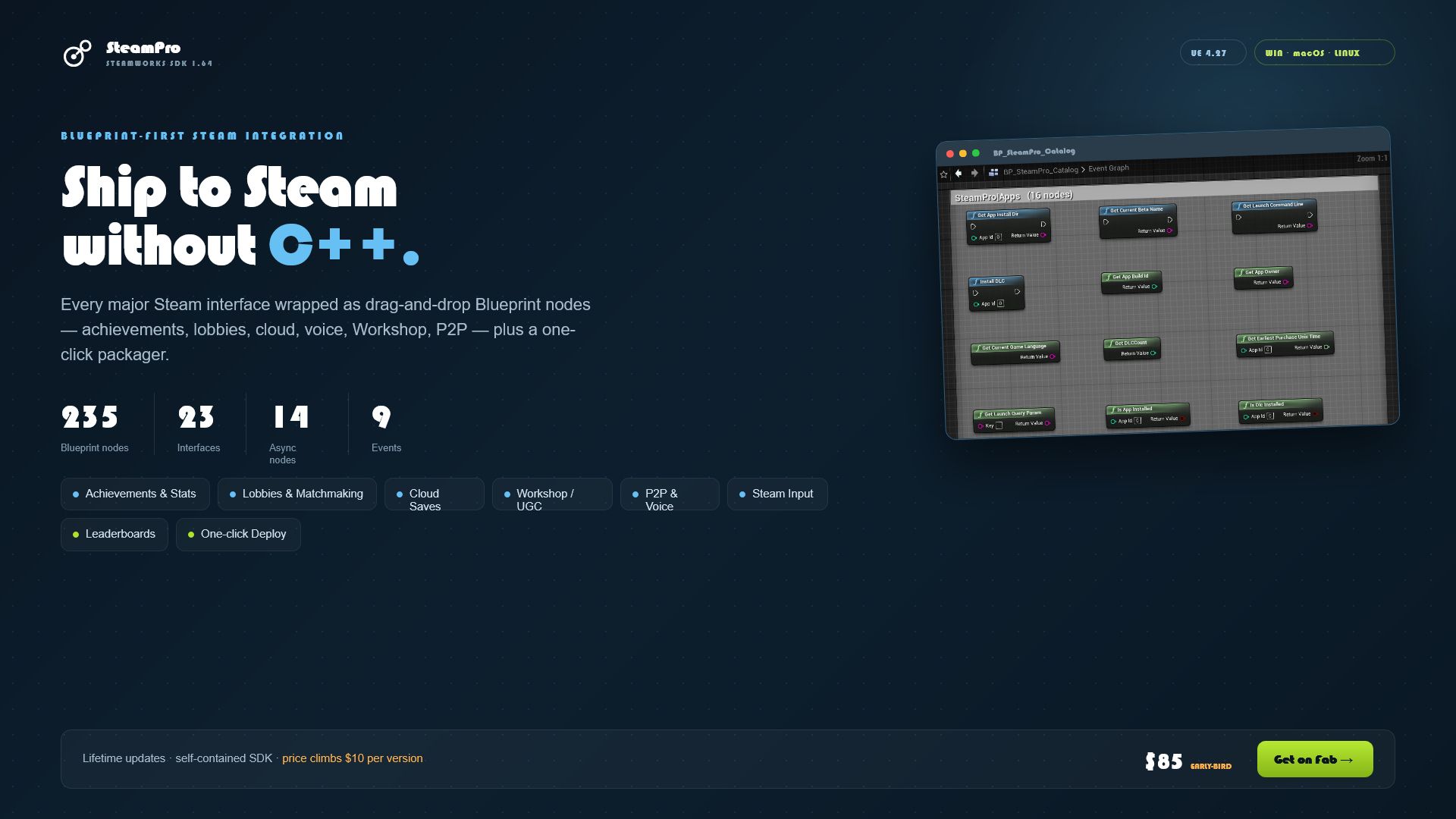
Task: Click Return Value pin on Get Launch Command Line
Action: pyautogui.click(x=1310, y=225)
